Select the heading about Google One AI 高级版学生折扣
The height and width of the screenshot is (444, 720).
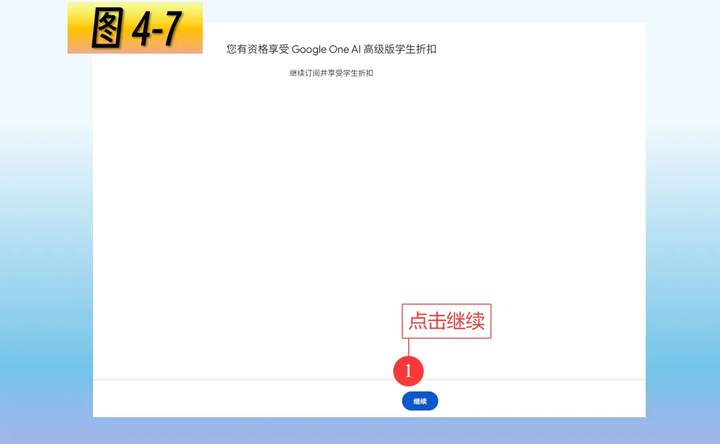(x=331, y=49)
